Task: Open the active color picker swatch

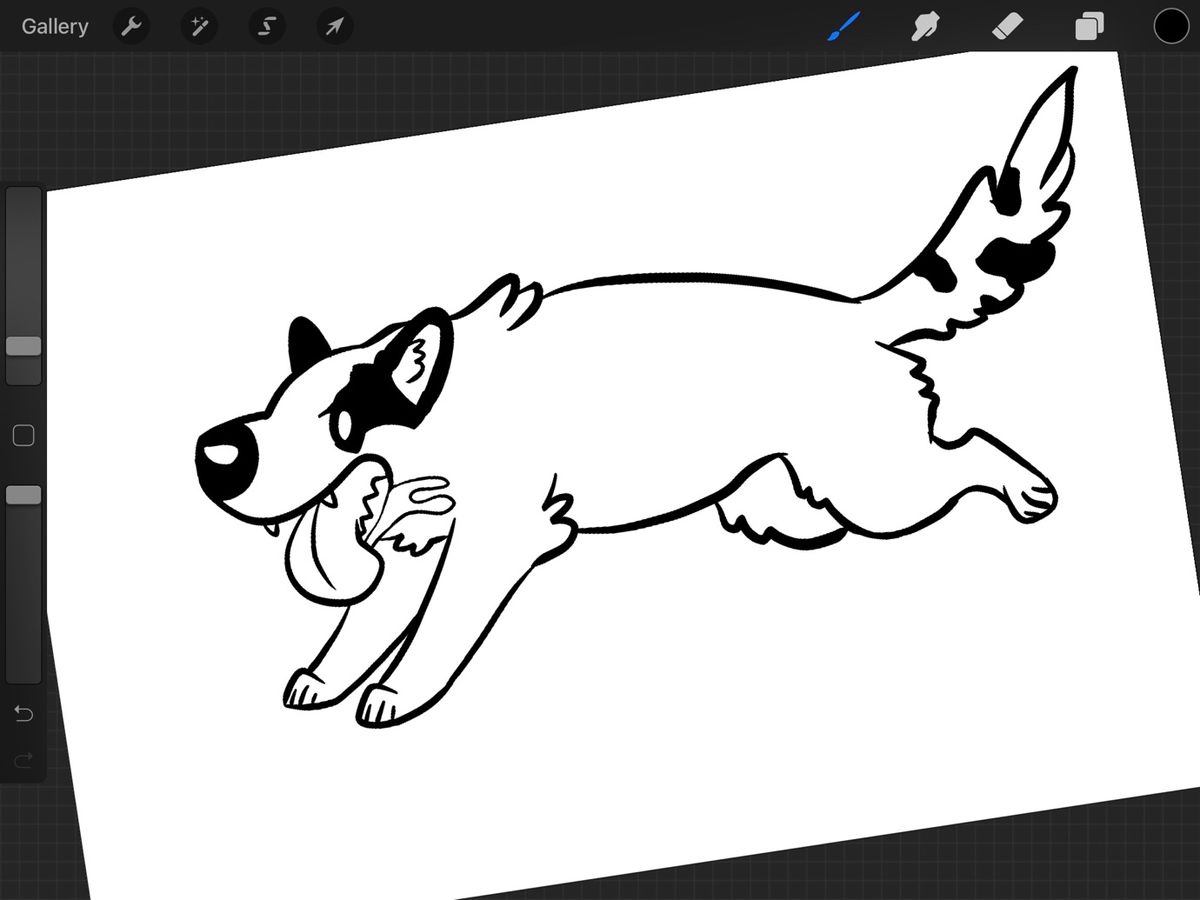Action: point(1171,26)
